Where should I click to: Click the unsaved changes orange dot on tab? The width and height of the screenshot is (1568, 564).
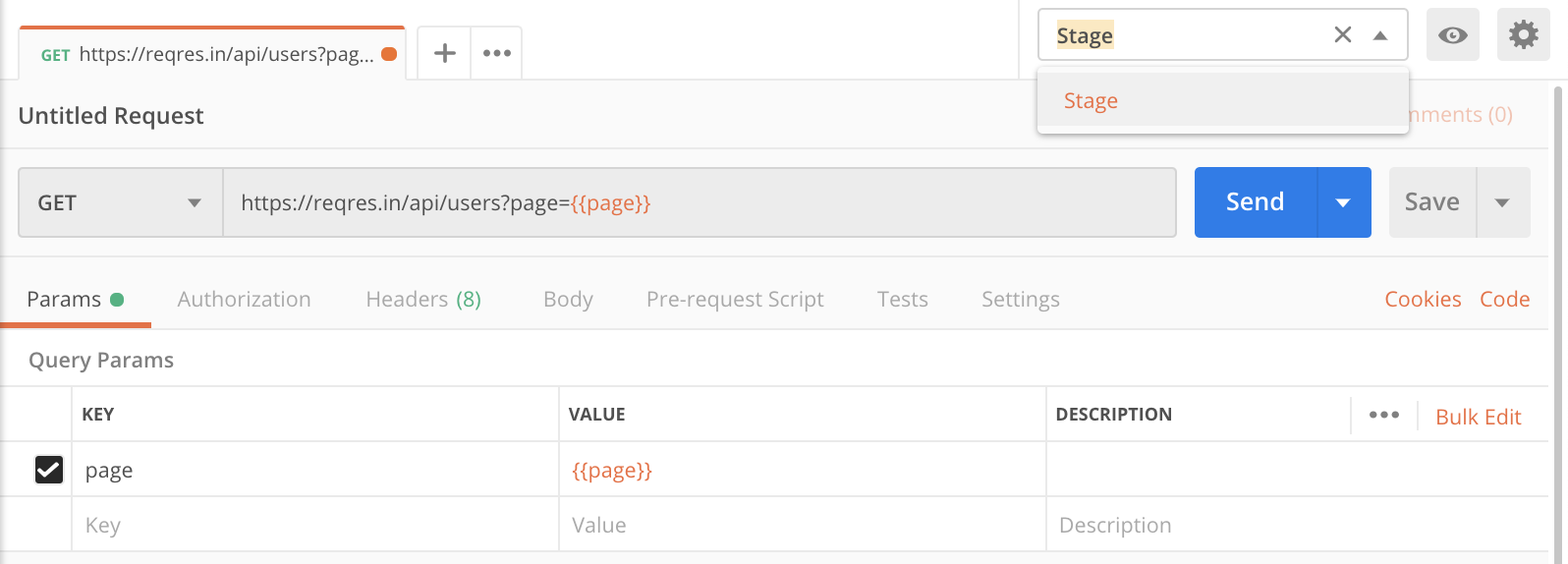pyautogui.click(x=389, y=54)
